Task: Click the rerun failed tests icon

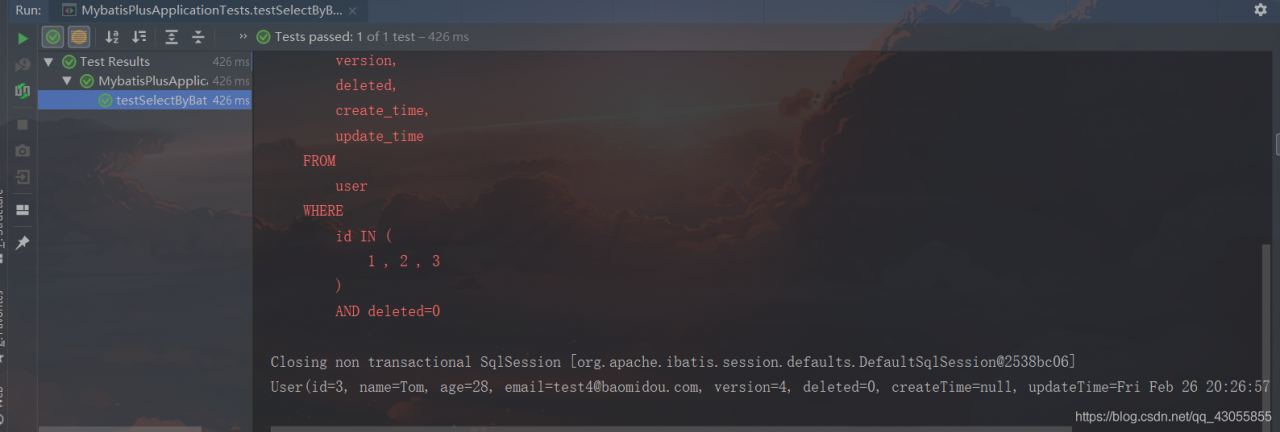Action: click(22, 64)
